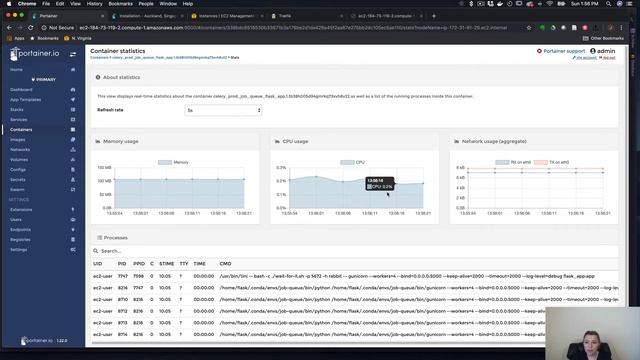Image resolution: width=640 pixels, height=360 pixels.
Task: Open the Networks menu item
Action: click(20, 150)
